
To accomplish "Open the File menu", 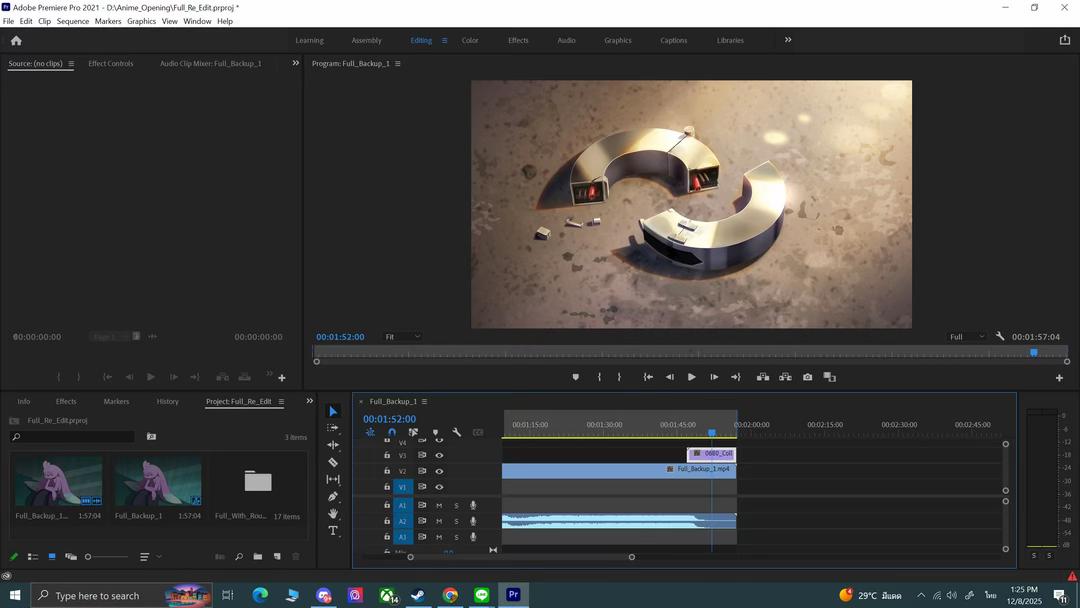I will (8, 21).
